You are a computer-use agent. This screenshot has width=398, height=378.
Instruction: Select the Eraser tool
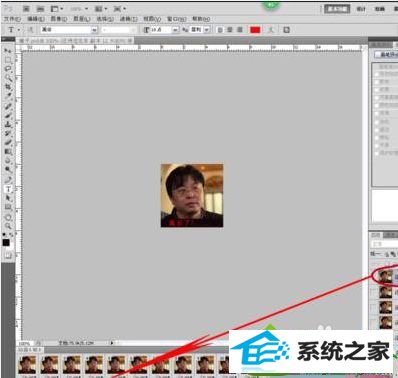(8, 142)
